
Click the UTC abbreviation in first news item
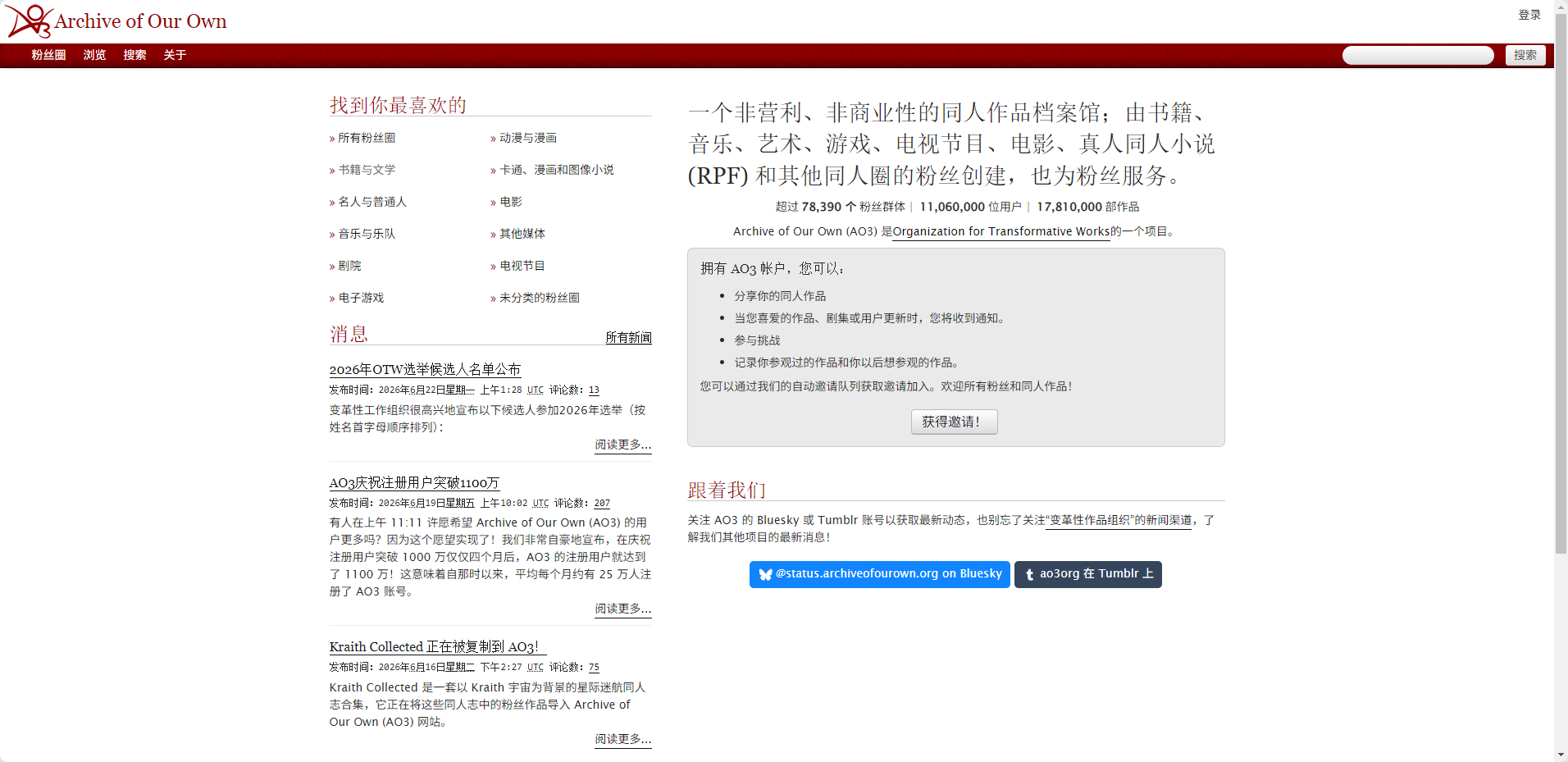coord(536,390)
